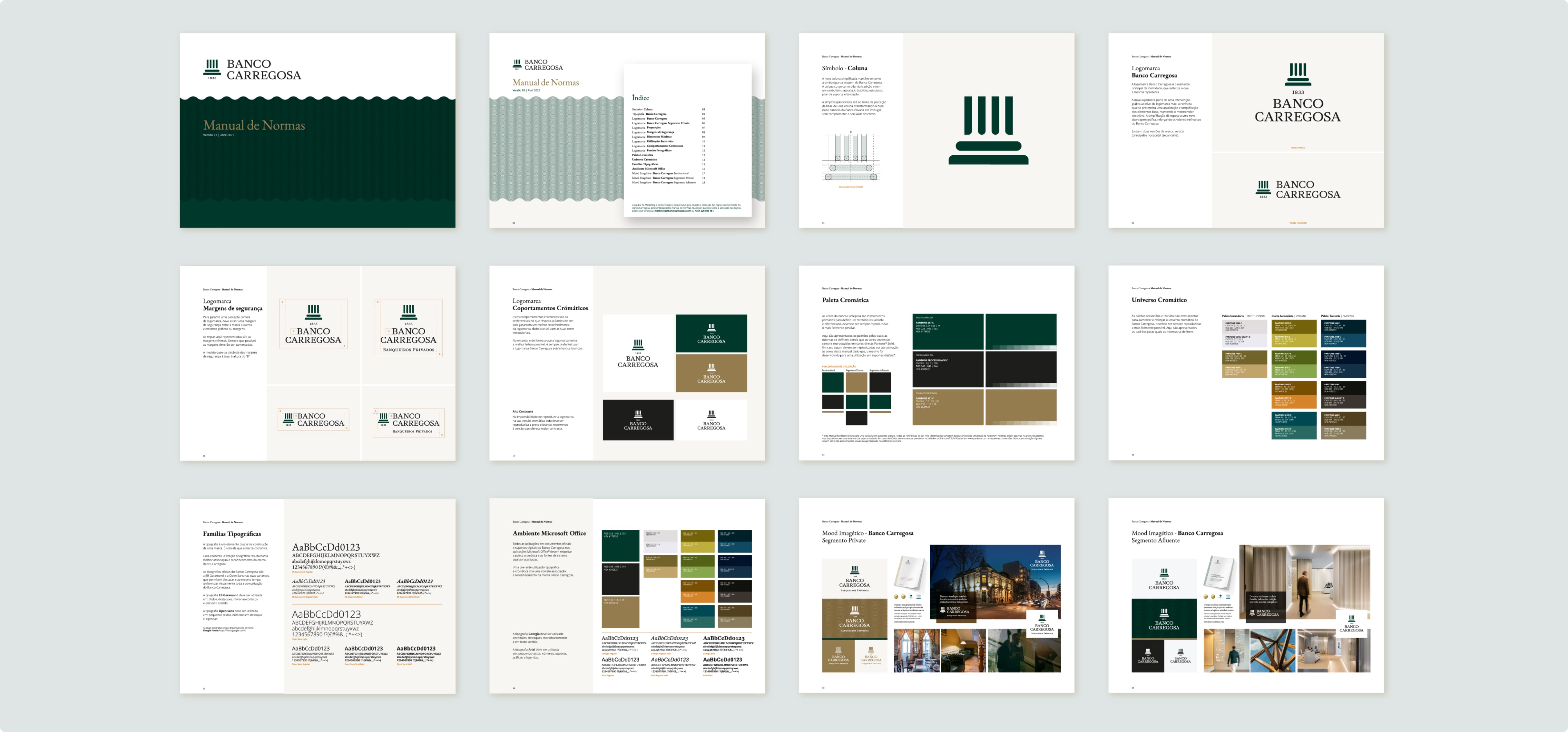Click the 'Mood Imagético … Segmento Private' heading

[867, 537]
